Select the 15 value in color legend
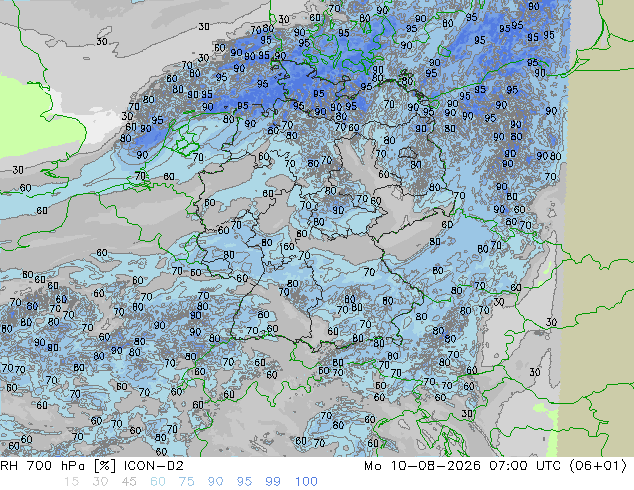Viewport: 634px width, 490px height. click(71, 482)
